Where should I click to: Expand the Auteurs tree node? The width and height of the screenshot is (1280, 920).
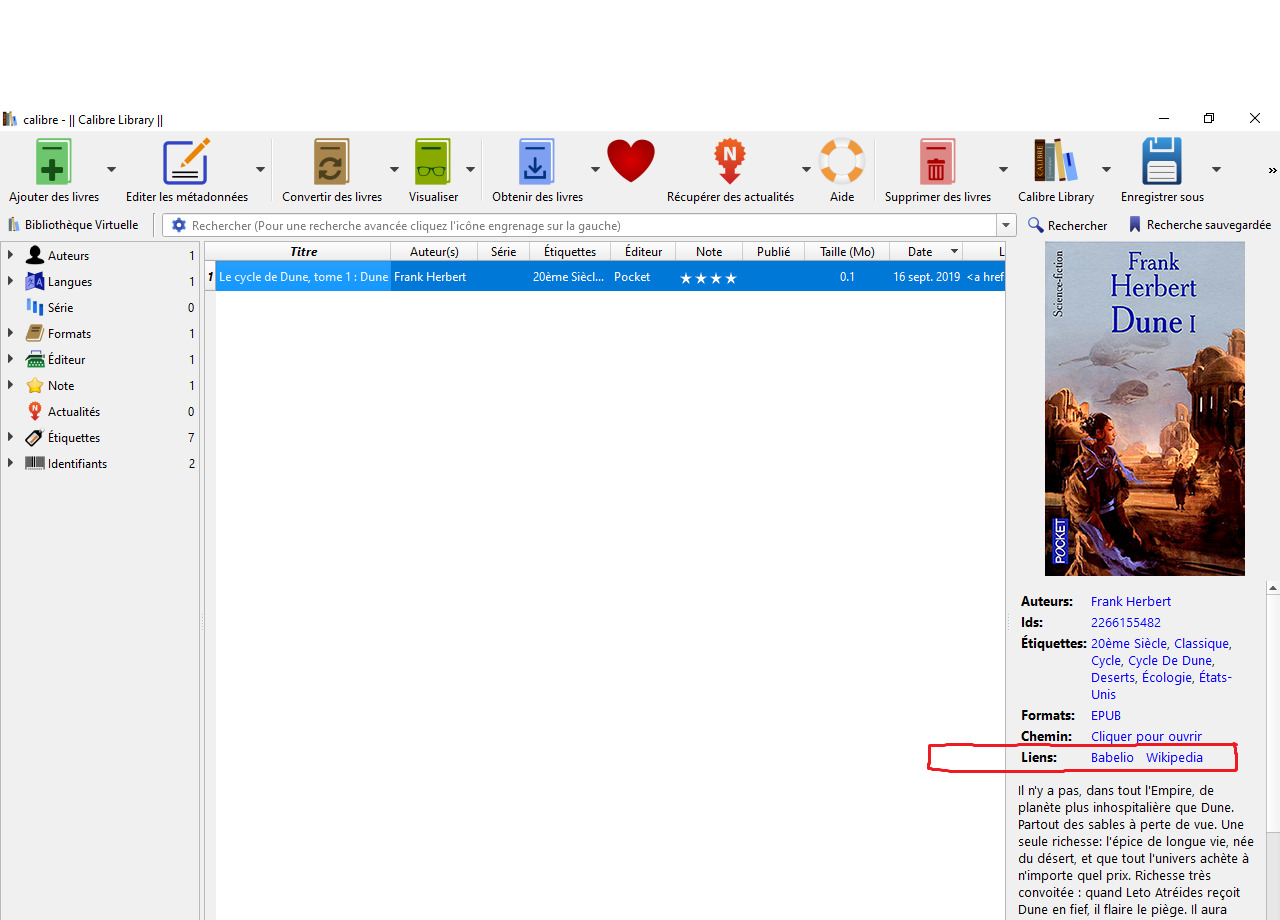11,255
